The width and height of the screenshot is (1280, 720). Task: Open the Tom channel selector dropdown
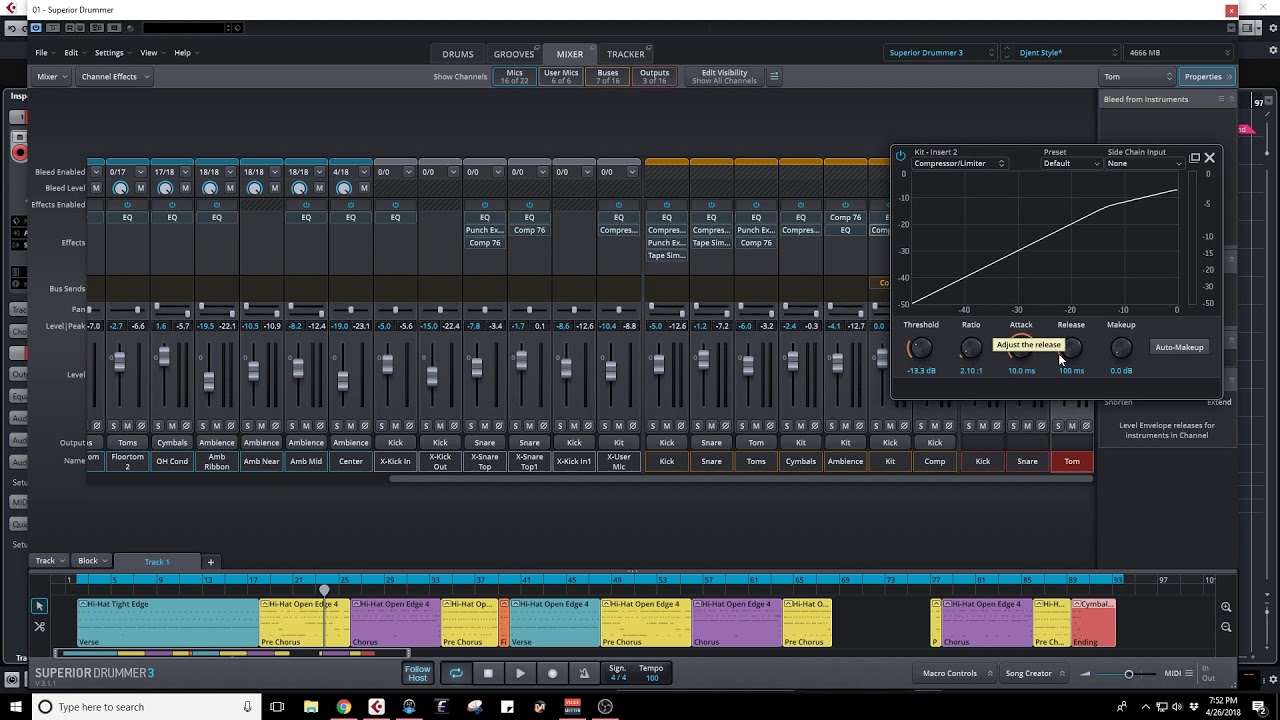1137,77
